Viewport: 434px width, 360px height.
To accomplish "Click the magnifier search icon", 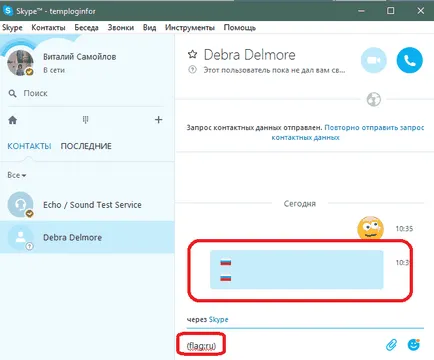I will (x=12, y=93).
